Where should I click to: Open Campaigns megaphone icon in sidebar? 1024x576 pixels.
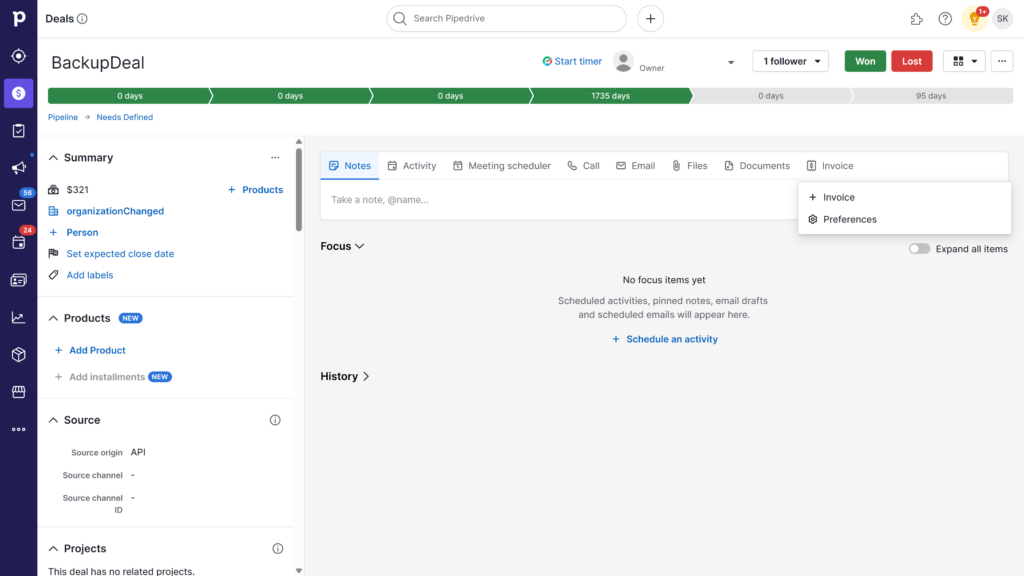[18, 168]
